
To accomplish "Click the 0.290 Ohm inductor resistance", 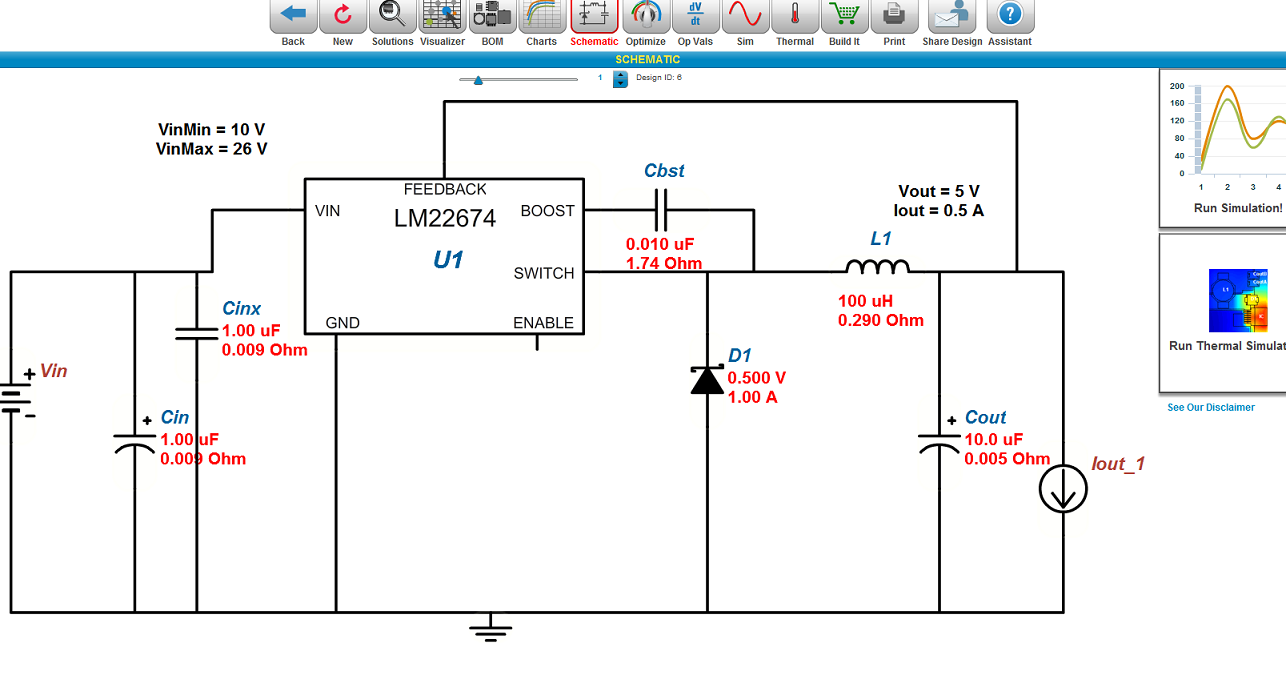I will coord(881,320).
